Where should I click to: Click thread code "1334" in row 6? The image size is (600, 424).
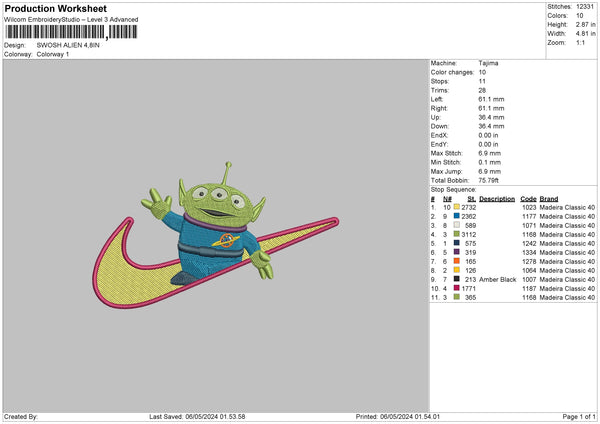(x=529, y=253)
